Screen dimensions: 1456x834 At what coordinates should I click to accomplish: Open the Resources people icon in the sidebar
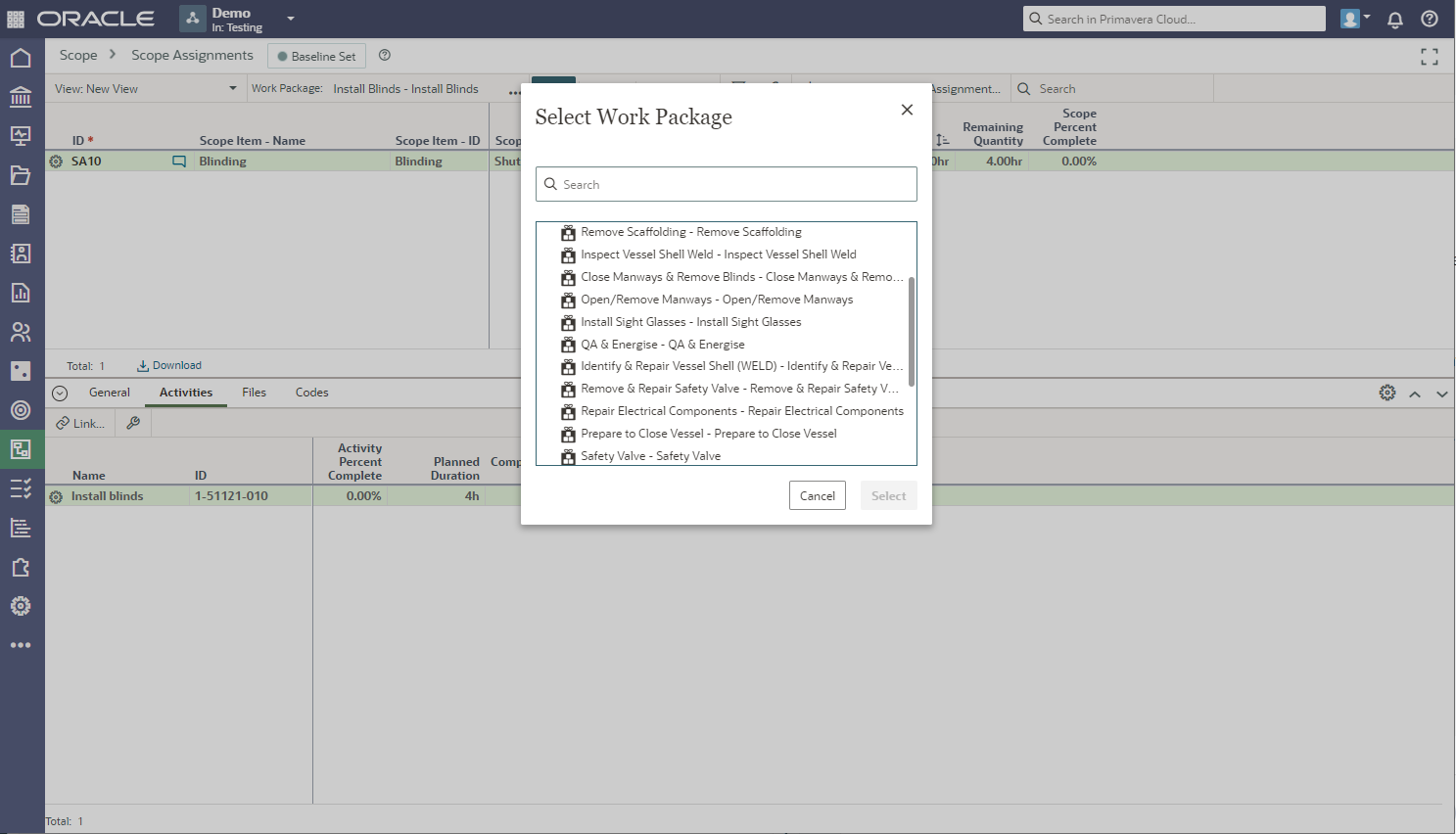coord(22,331)
